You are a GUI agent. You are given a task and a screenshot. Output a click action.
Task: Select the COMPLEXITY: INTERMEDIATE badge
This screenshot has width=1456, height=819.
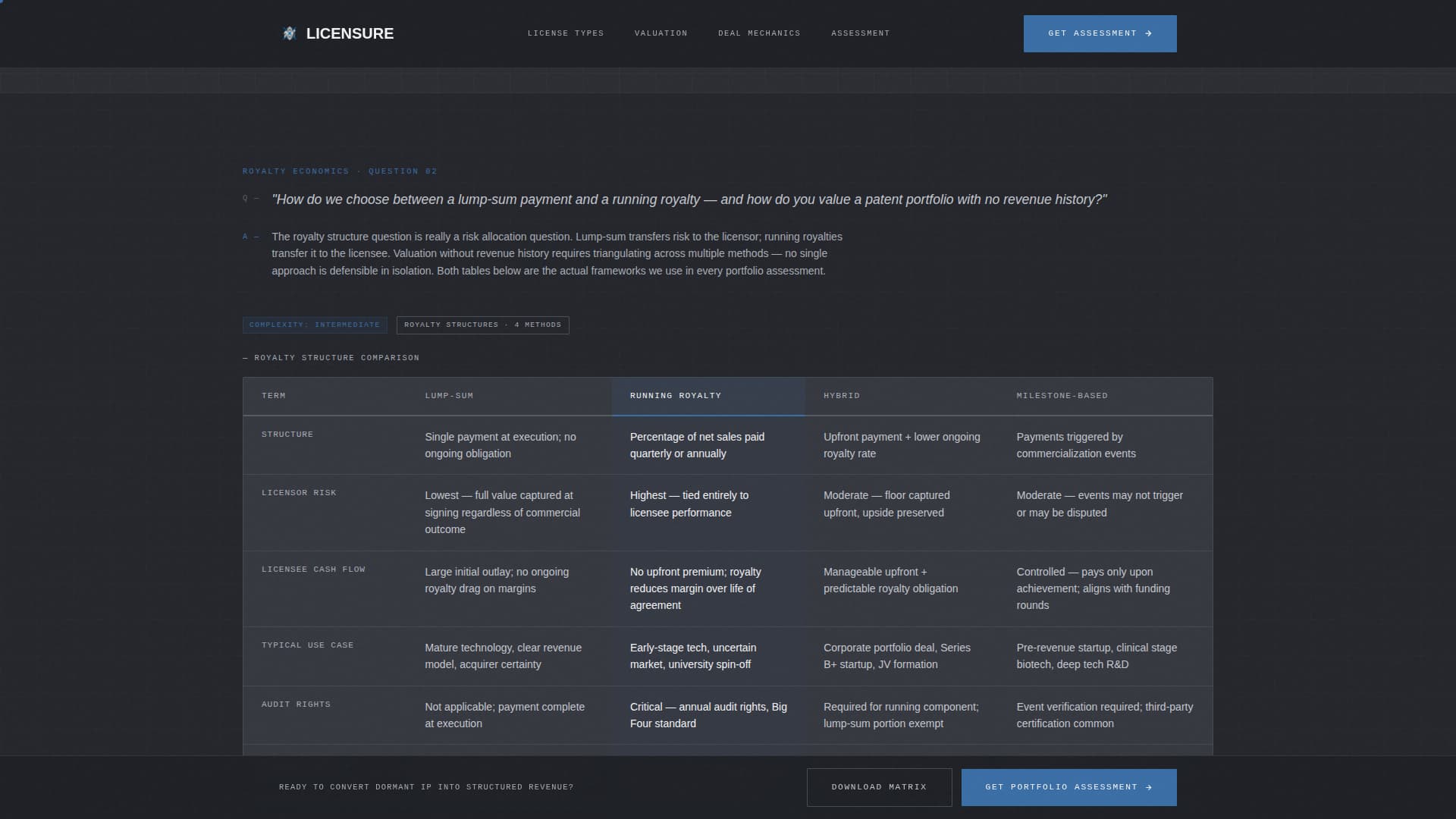315,325
